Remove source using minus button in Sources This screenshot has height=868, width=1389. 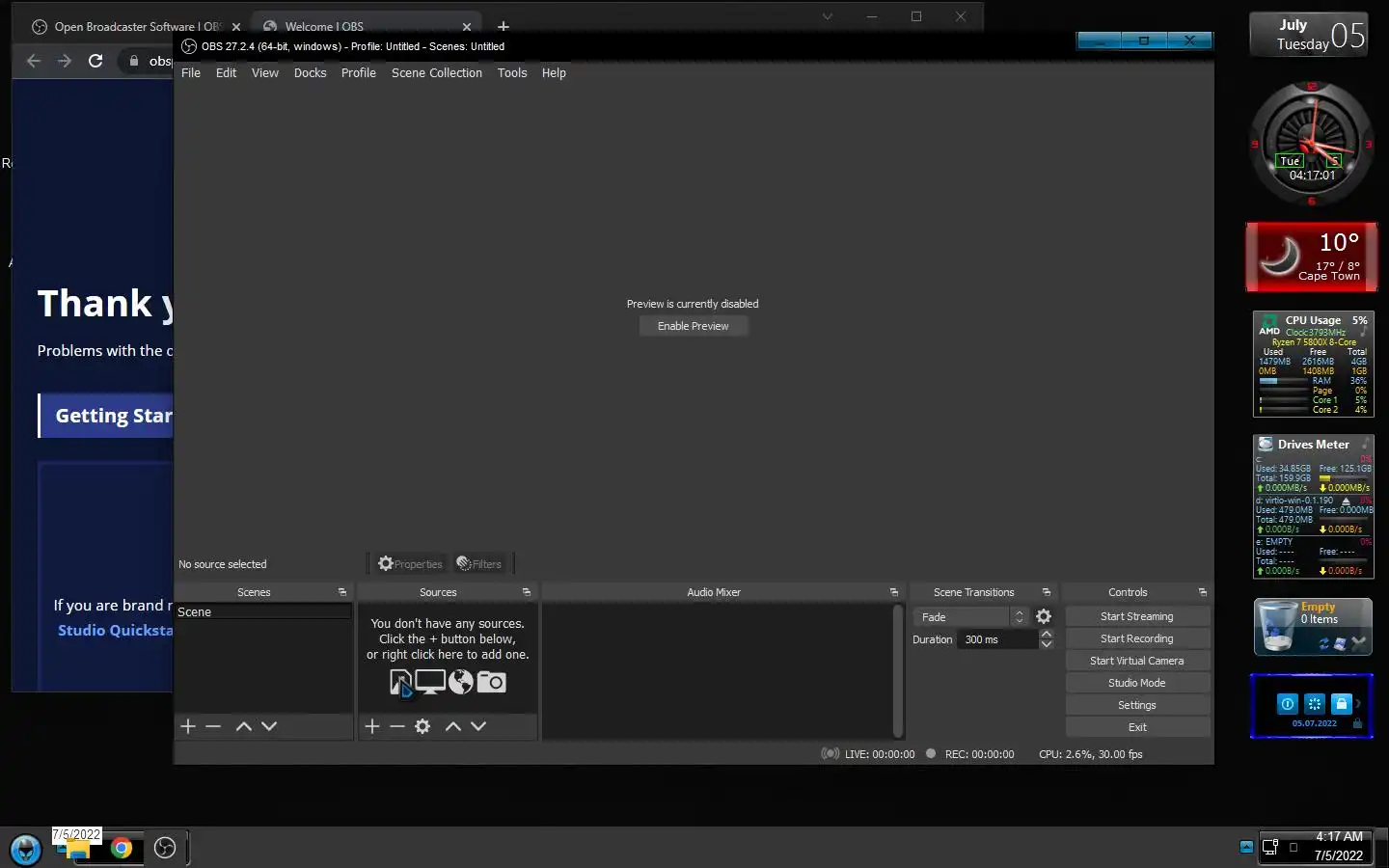[397, 726]
